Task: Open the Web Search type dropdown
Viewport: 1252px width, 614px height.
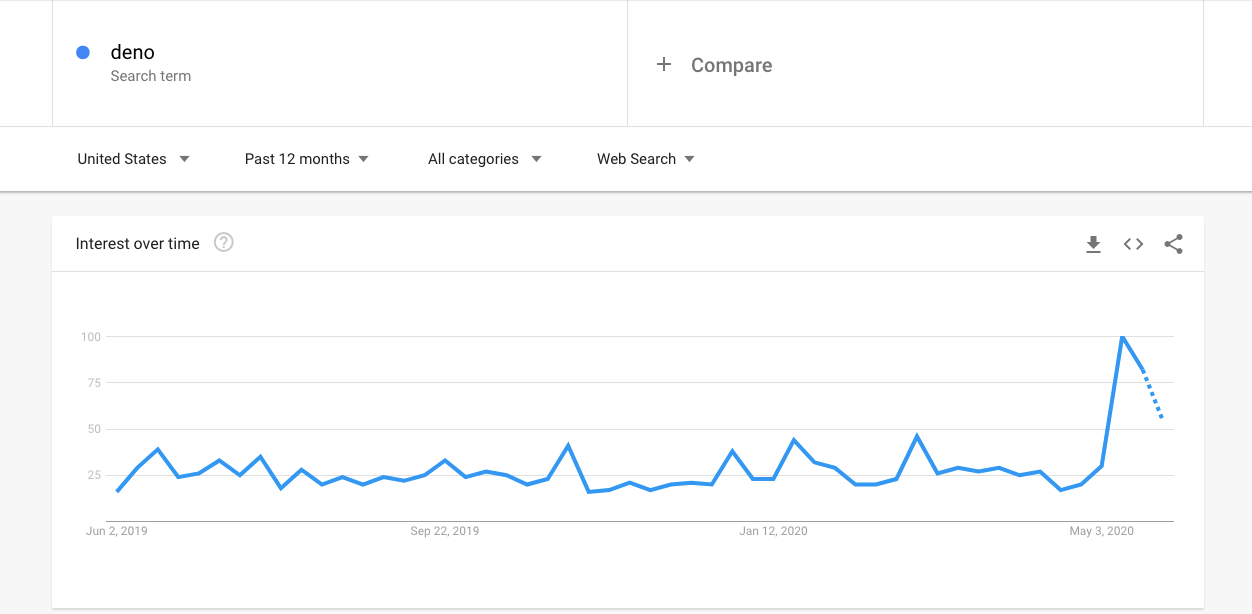Action: 644,158
